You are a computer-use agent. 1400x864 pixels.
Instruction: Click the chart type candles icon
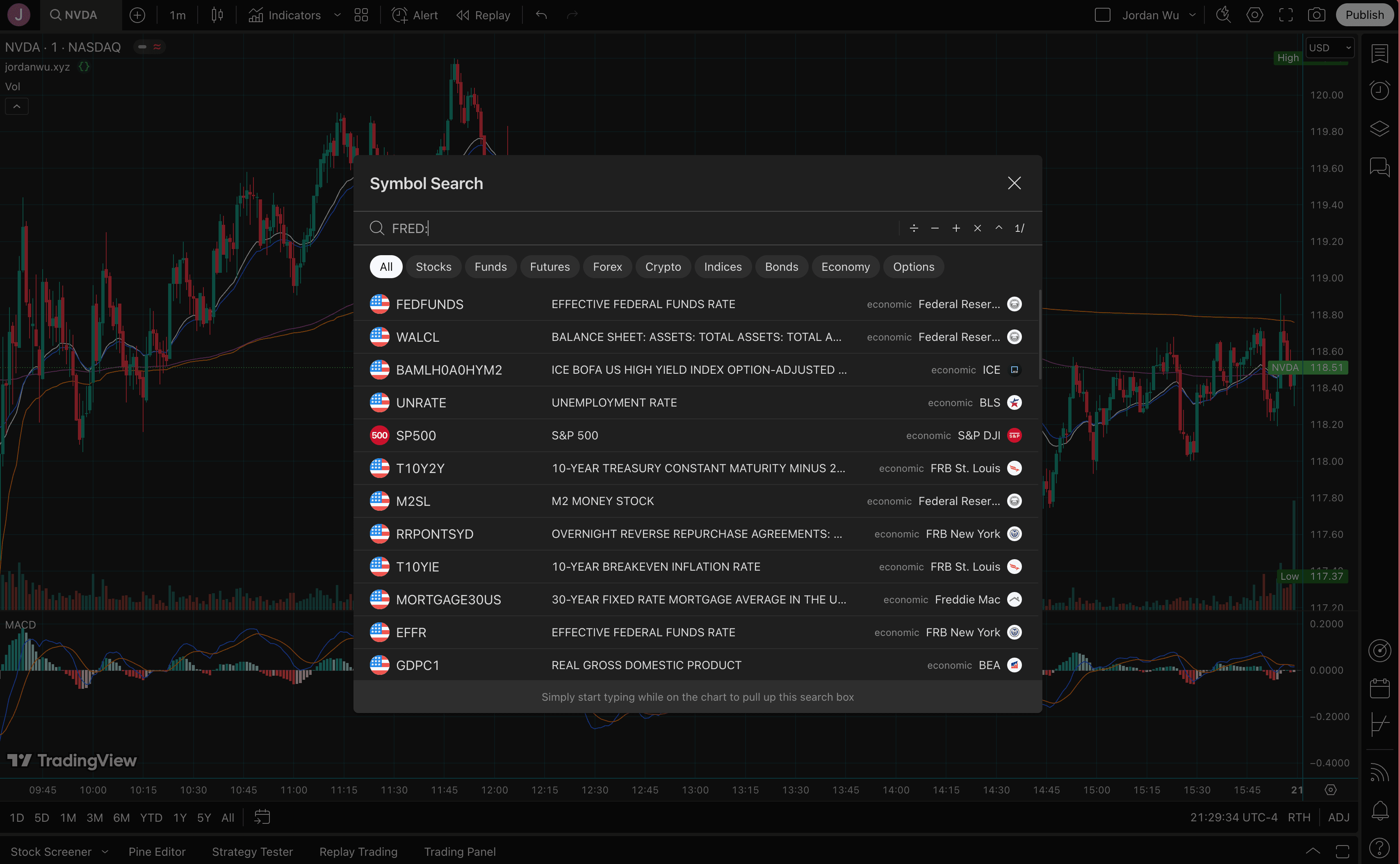tap(217, 16)
